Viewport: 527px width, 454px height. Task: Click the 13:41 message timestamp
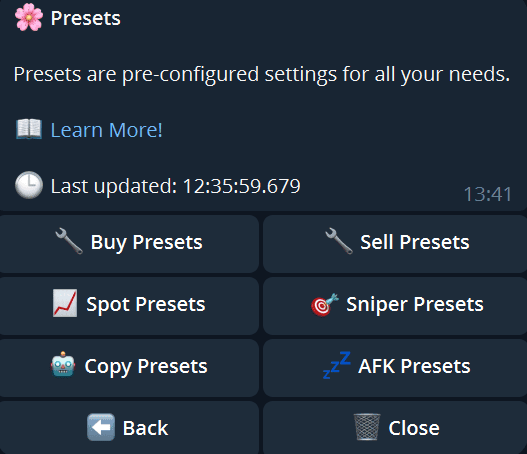[x=488, y=194]
